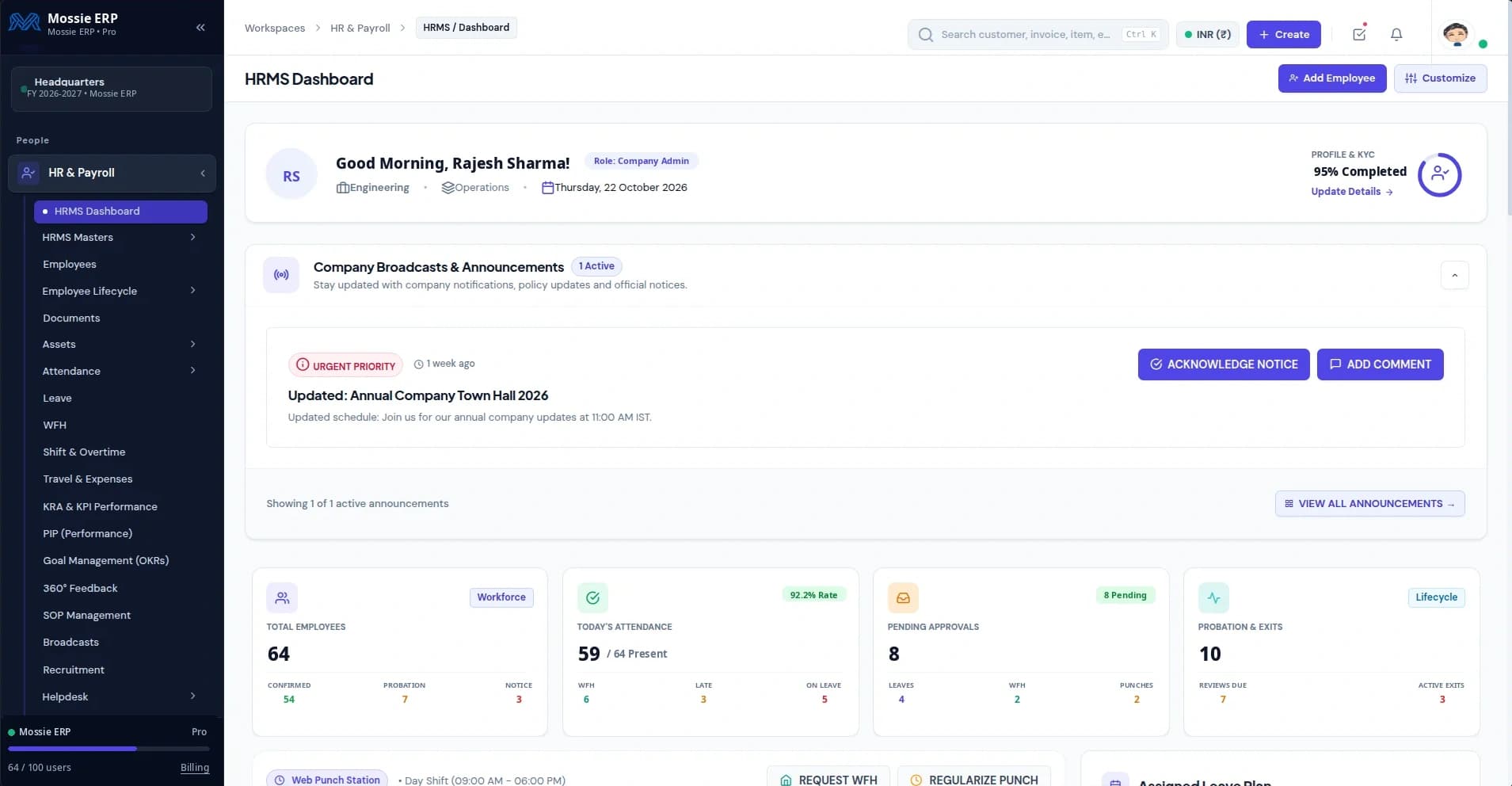
Task: Select HRMS Dashboard in sidebar
Action: [120, 212]
